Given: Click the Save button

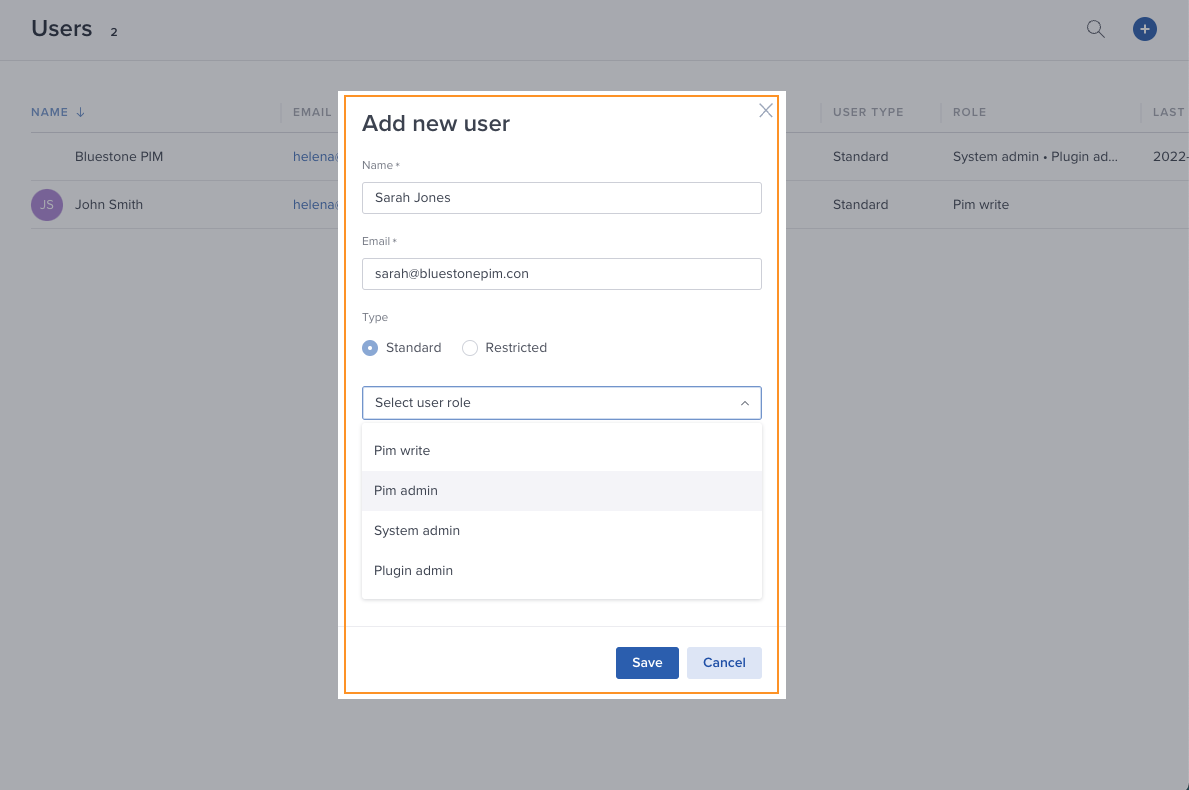Looking at the screenshot, I should point(647,663).
